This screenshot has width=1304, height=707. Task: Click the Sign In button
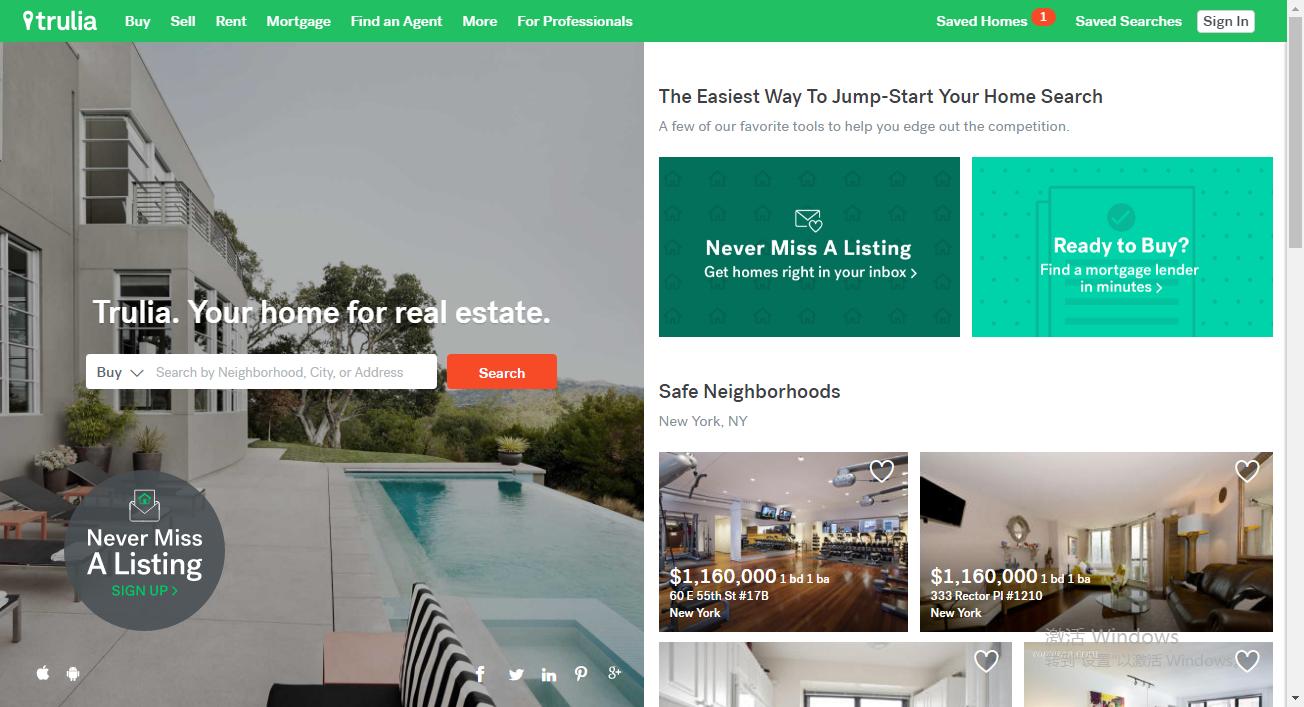[x=1226, y=21]
